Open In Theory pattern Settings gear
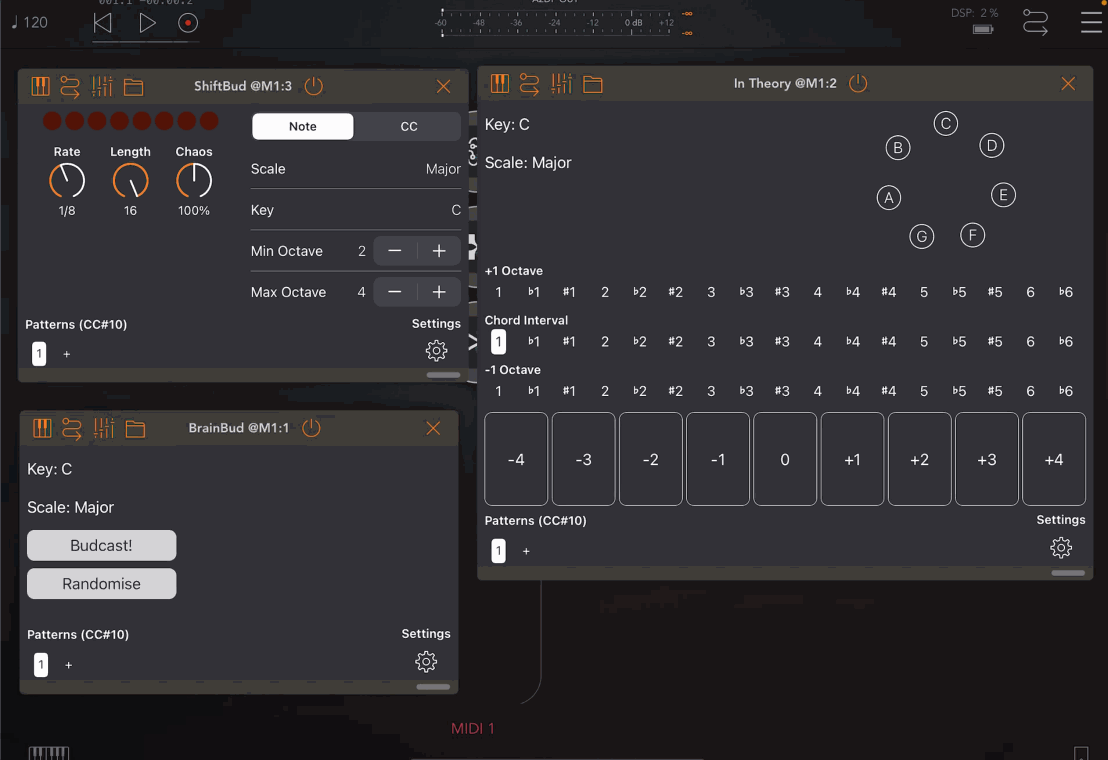The height and width of the screenshot is (760, 1108). [x=1061, y=547]
